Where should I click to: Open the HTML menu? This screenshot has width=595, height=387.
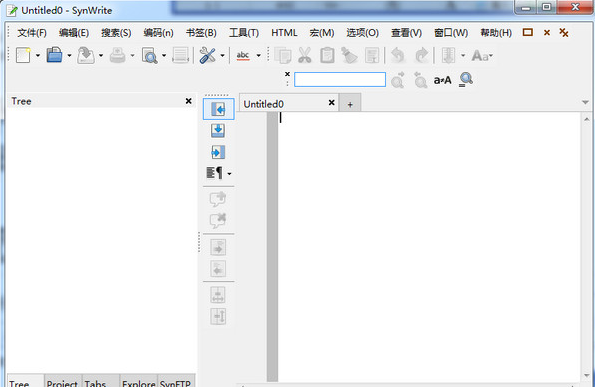pyautogui.click(x=284, y=33)
